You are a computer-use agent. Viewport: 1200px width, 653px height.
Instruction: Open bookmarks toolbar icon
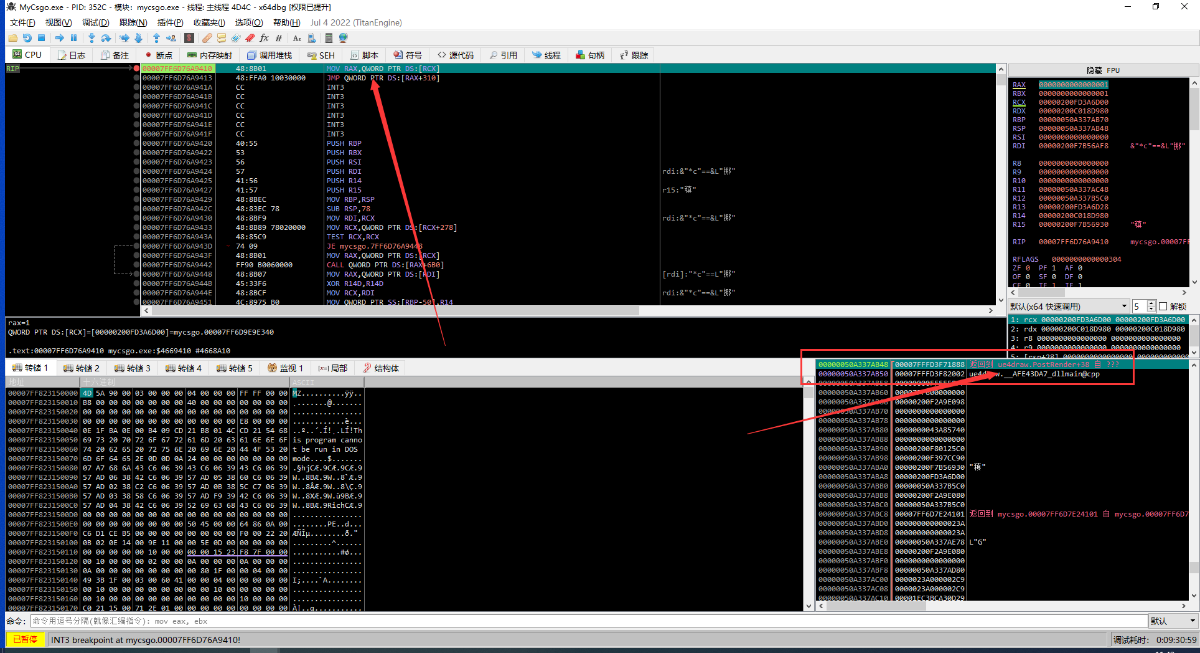(x=250, y=37)
